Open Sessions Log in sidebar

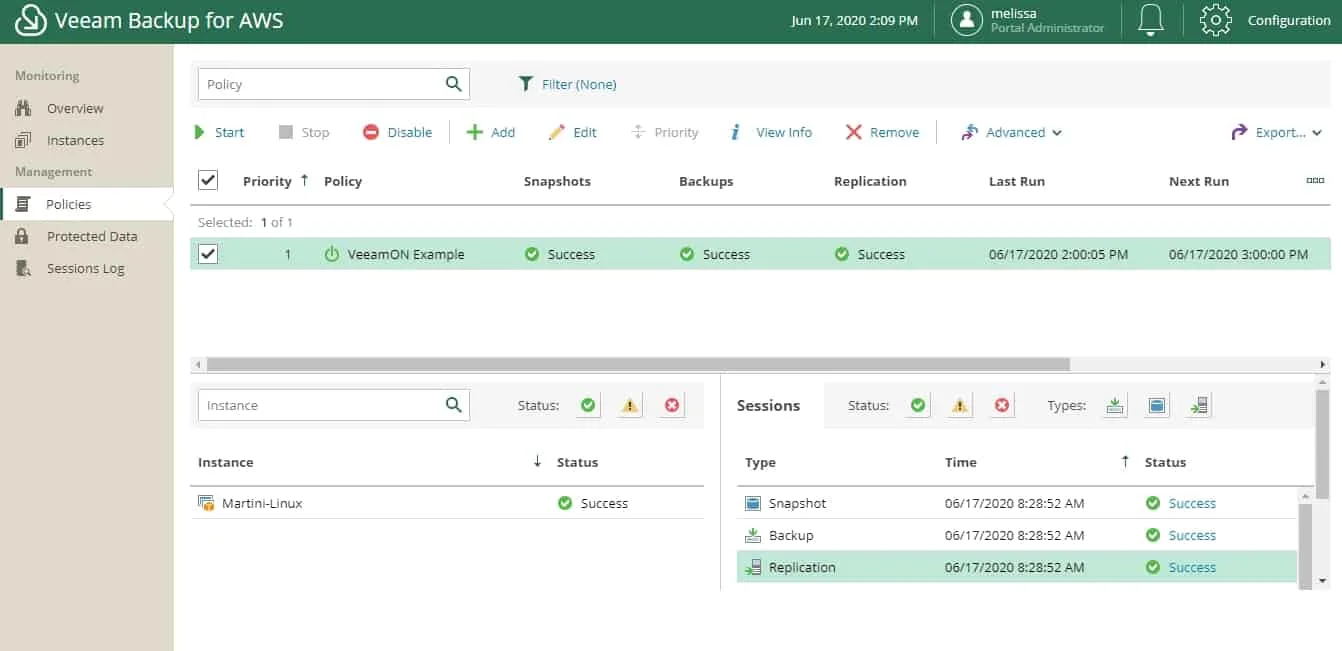[85, 268]
